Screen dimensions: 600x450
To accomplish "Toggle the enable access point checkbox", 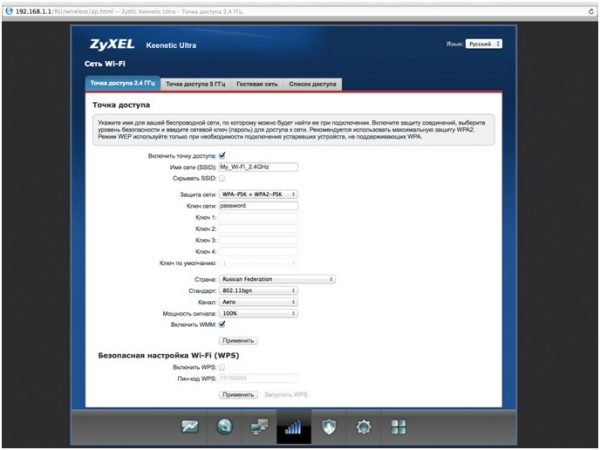I will pyautogui.click(x=222, y=155).
